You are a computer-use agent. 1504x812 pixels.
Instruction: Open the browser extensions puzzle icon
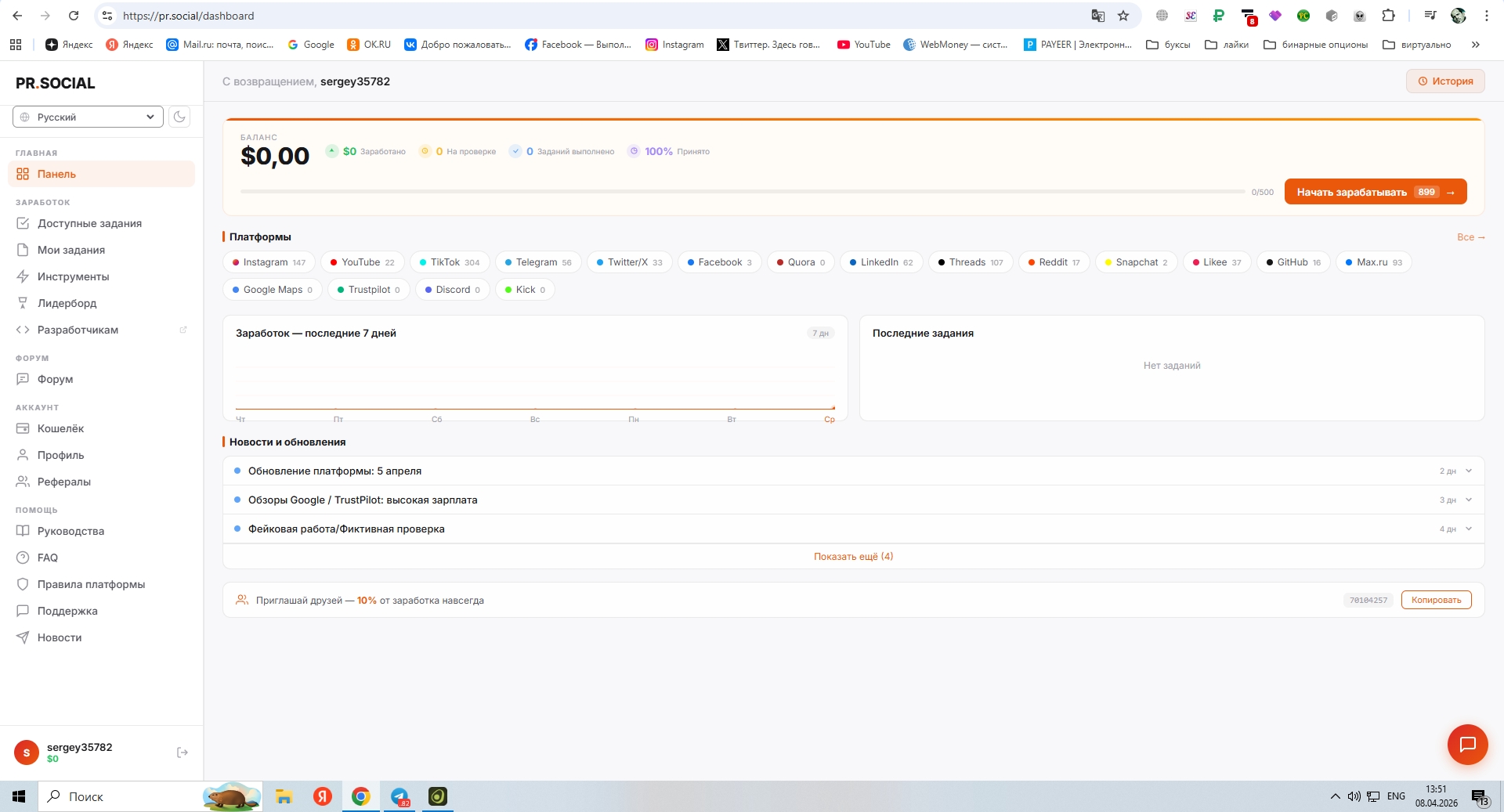(1388, 16)
